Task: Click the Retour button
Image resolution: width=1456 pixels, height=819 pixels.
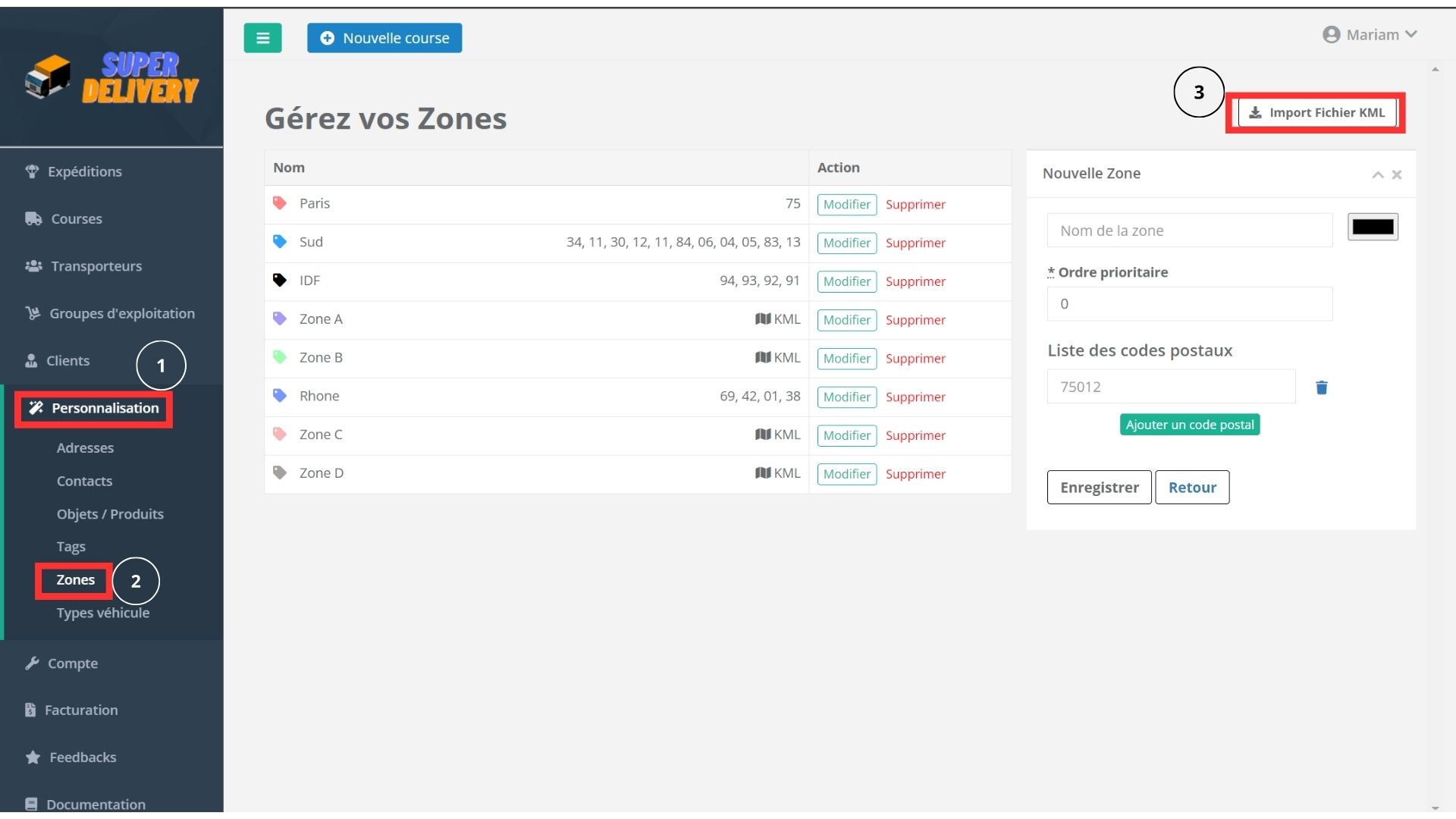Action: [1192, 488]
